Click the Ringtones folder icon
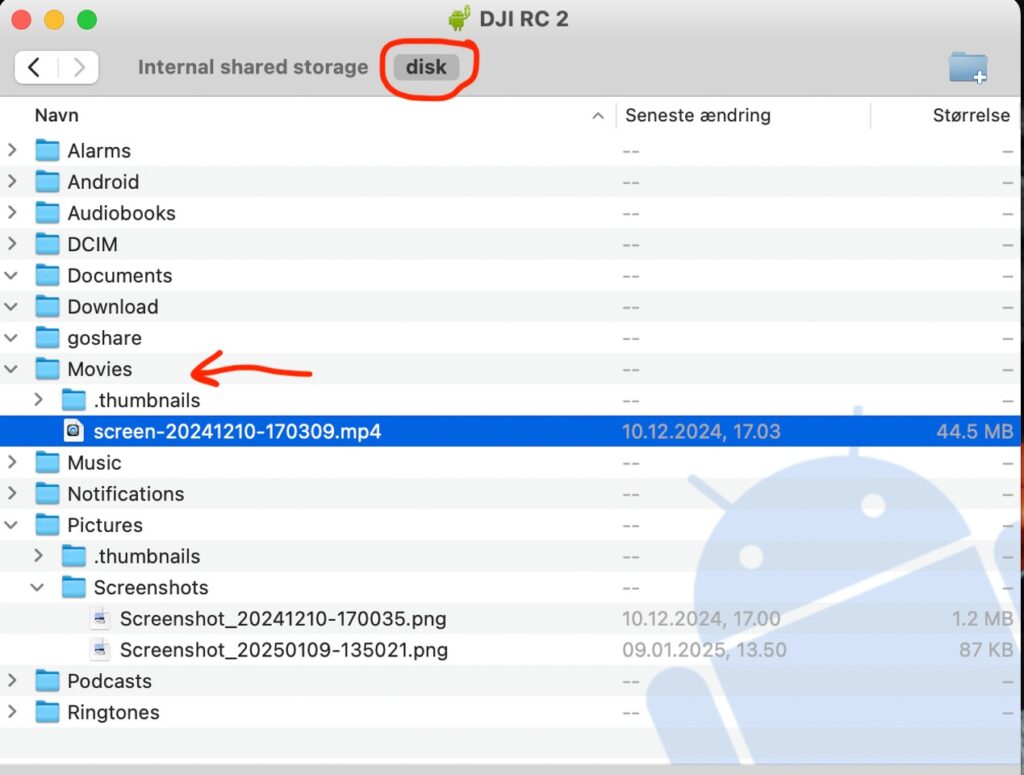 coord(47,712)
